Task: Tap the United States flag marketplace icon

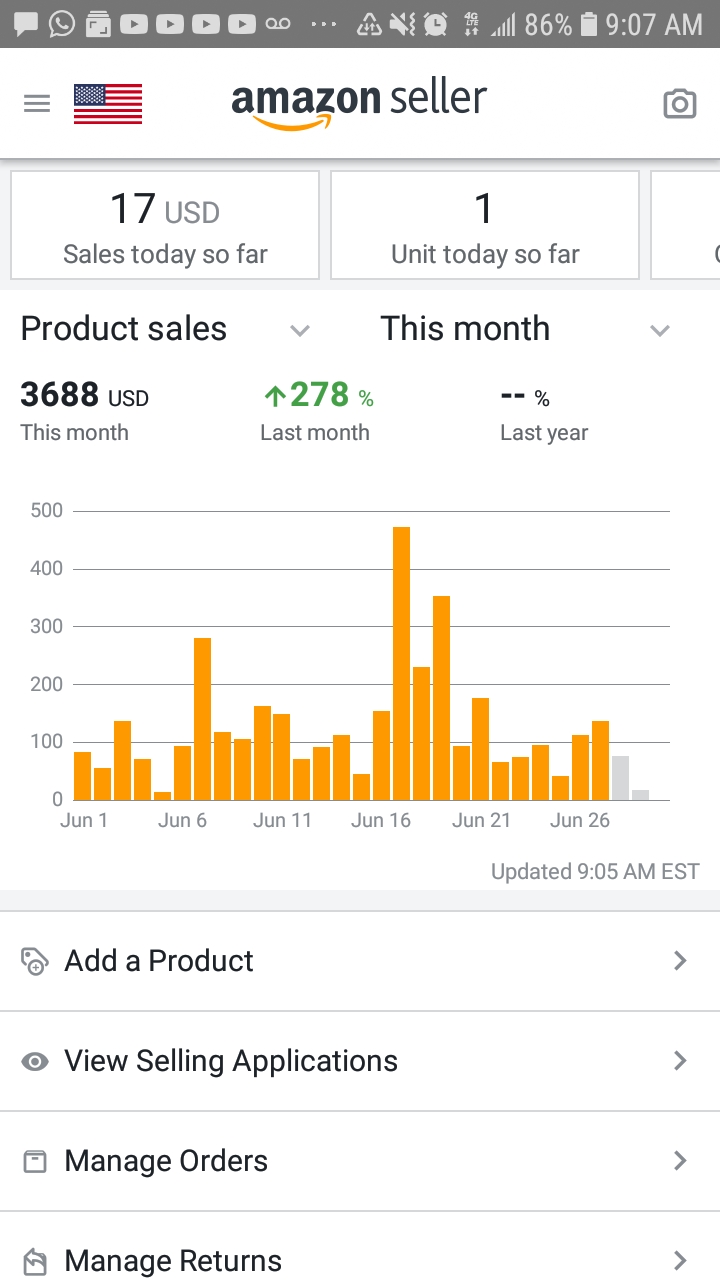Action: [x=108, y=103]
